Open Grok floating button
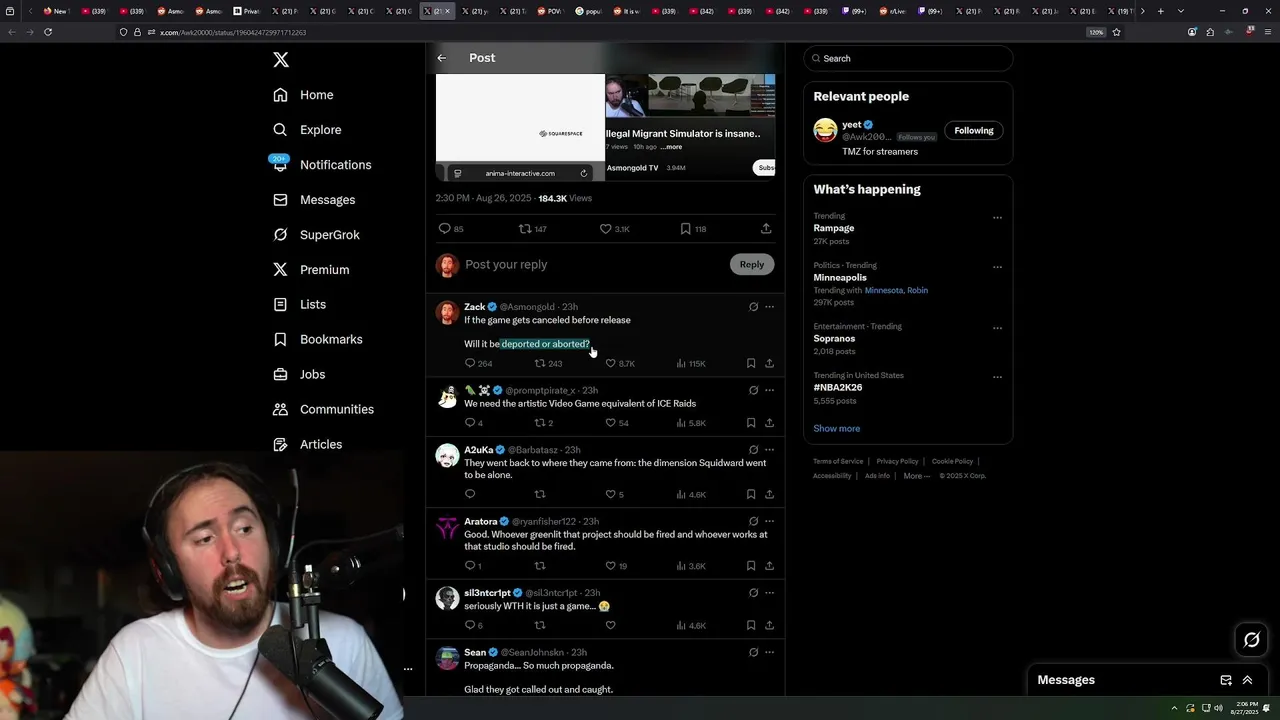This screenshot has width=1280, height=720. click(x=1251, y=640)
